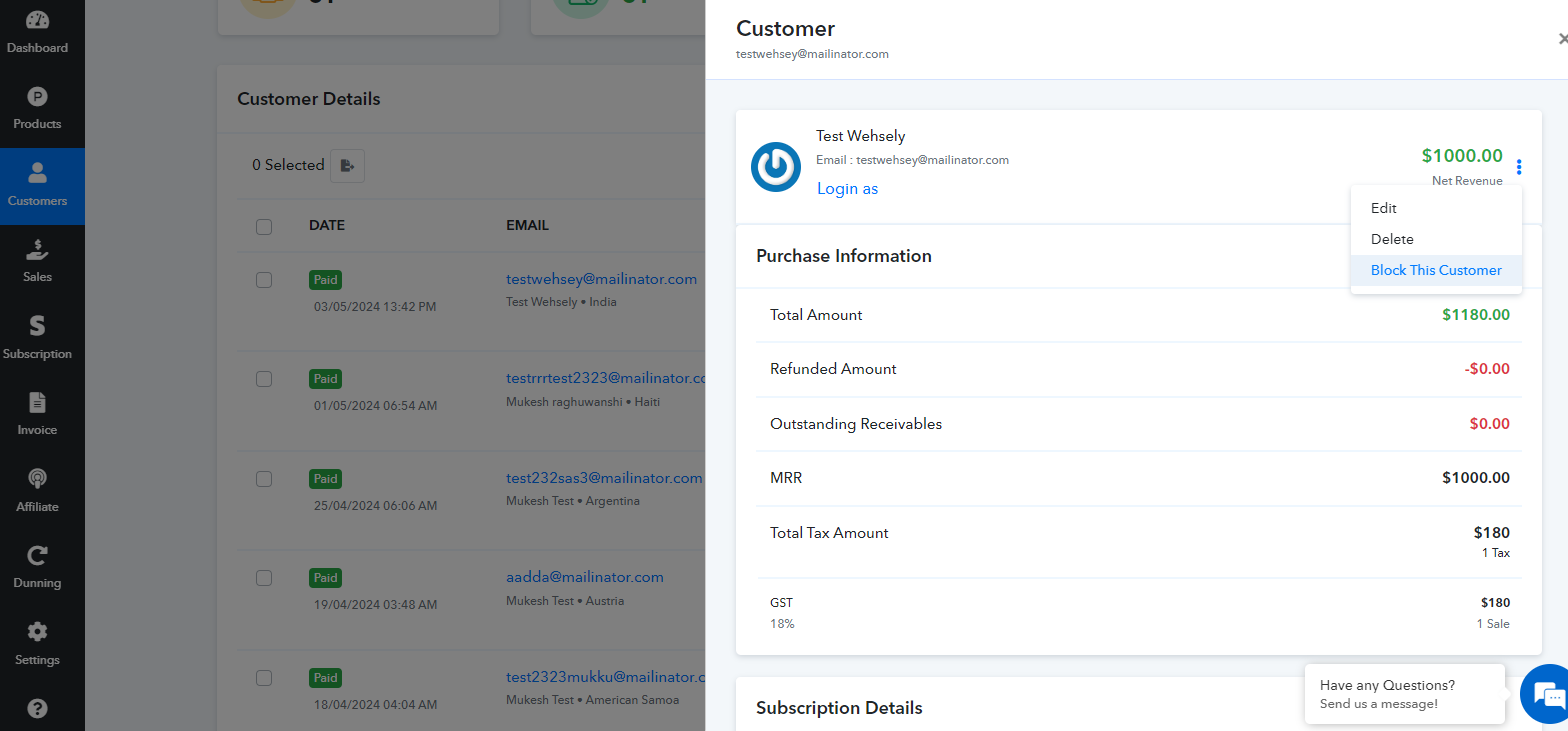Open testwehsey@mailinator.com link in the table

601,279
